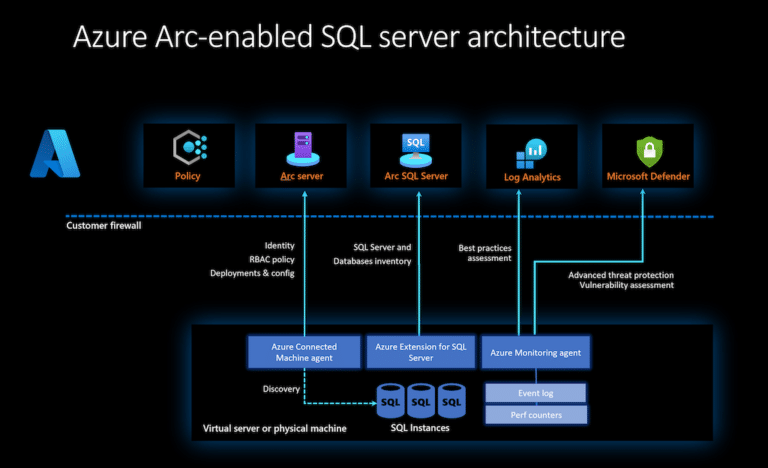
Task: Click the Log Analytics label
Action: pyautogui.click(x=532, y=177)
